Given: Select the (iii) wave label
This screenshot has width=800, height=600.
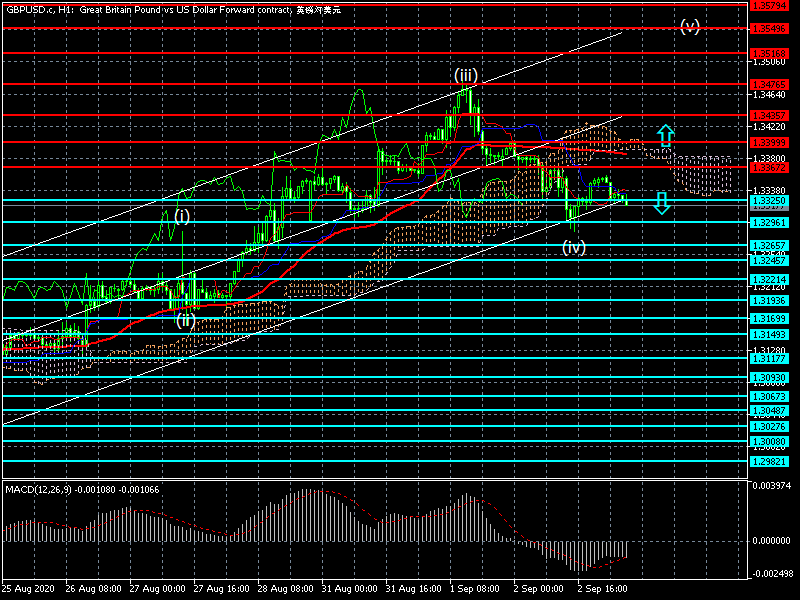Looking at the screenshot, I should [x=466, y=76].
